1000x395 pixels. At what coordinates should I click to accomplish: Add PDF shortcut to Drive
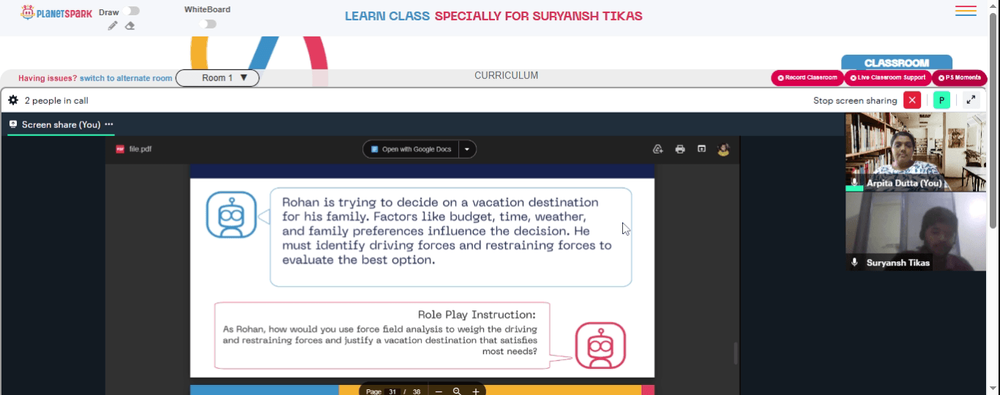coord(658,149)
